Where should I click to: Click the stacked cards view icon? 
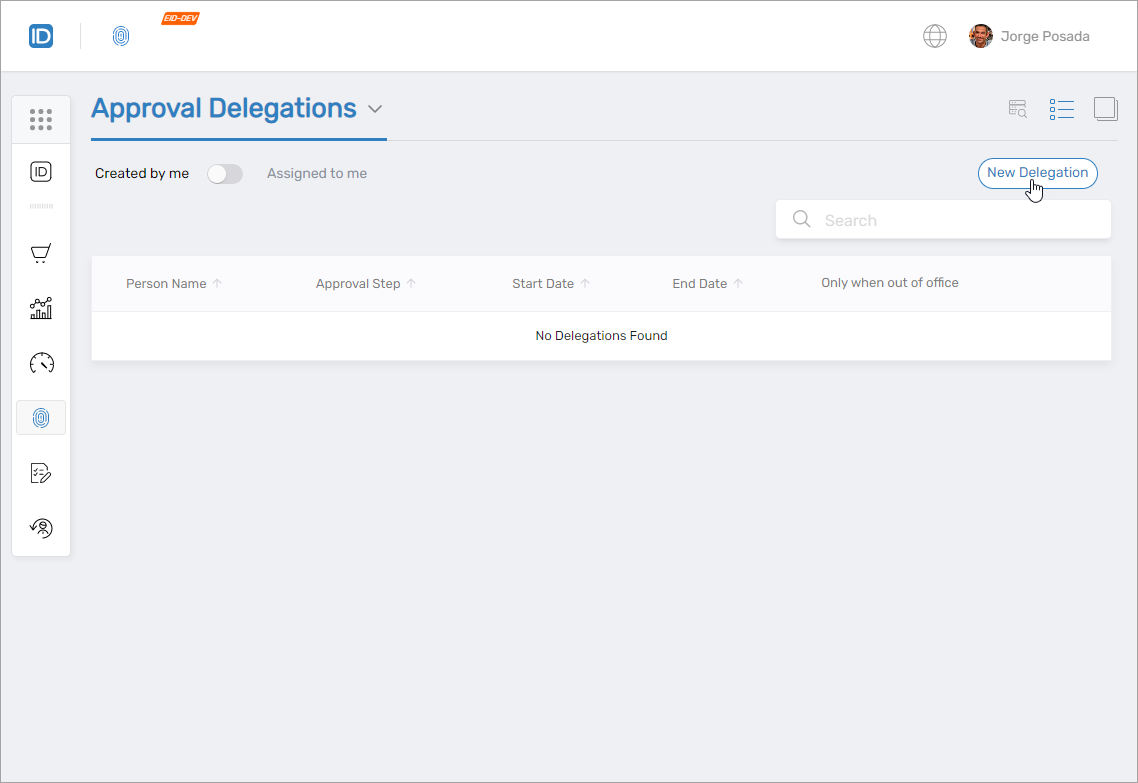point(1105,109)
